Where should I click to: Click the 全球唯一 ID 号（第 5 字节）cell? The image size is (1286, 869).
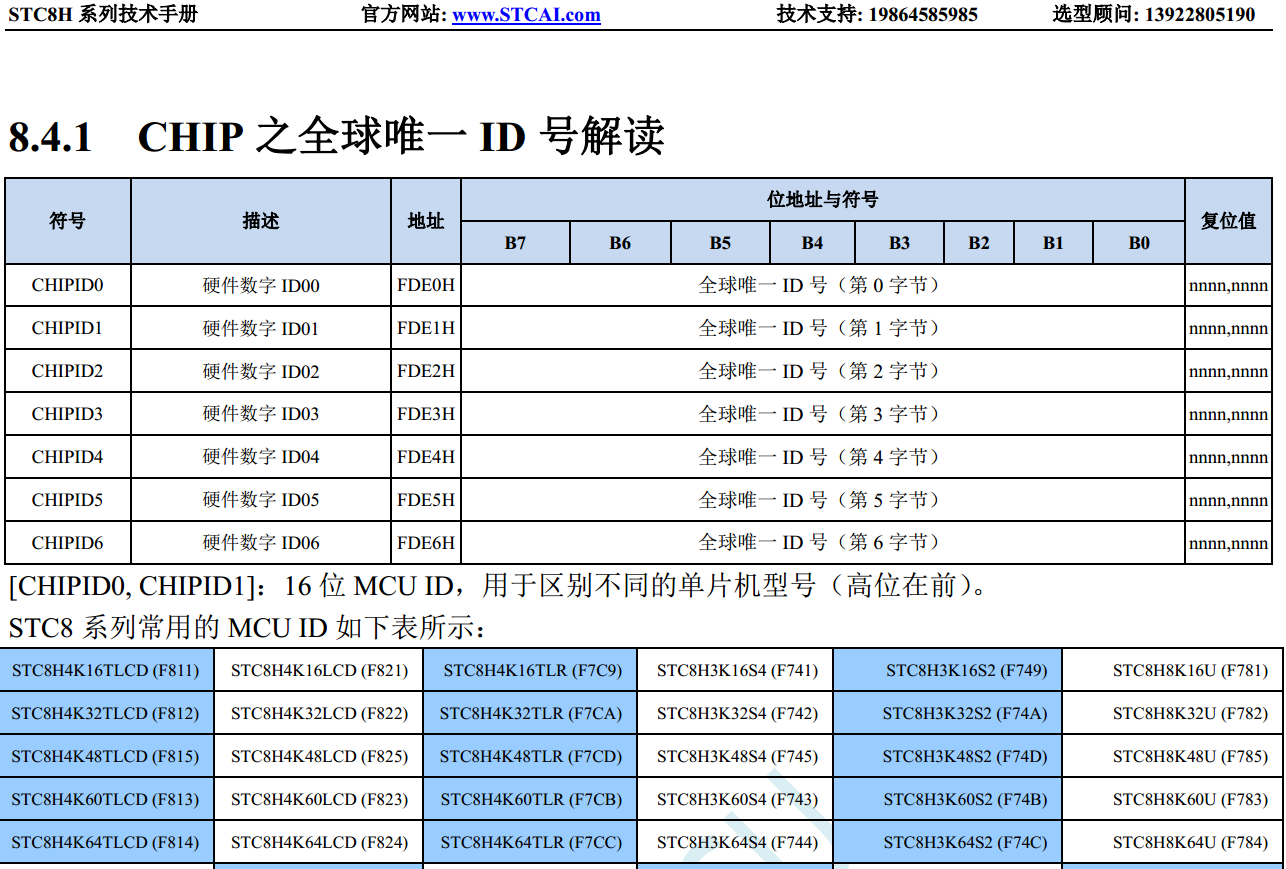(823, 500)
